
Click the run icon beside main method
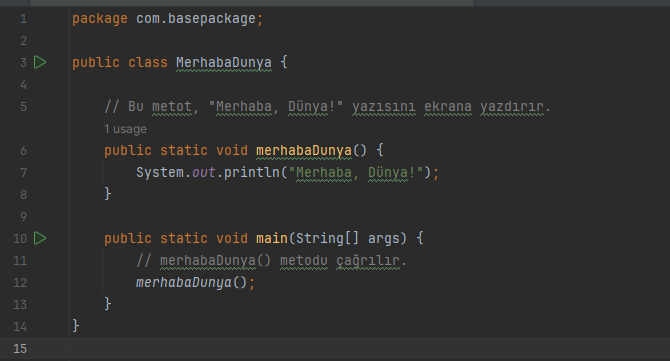coord(40,238)
